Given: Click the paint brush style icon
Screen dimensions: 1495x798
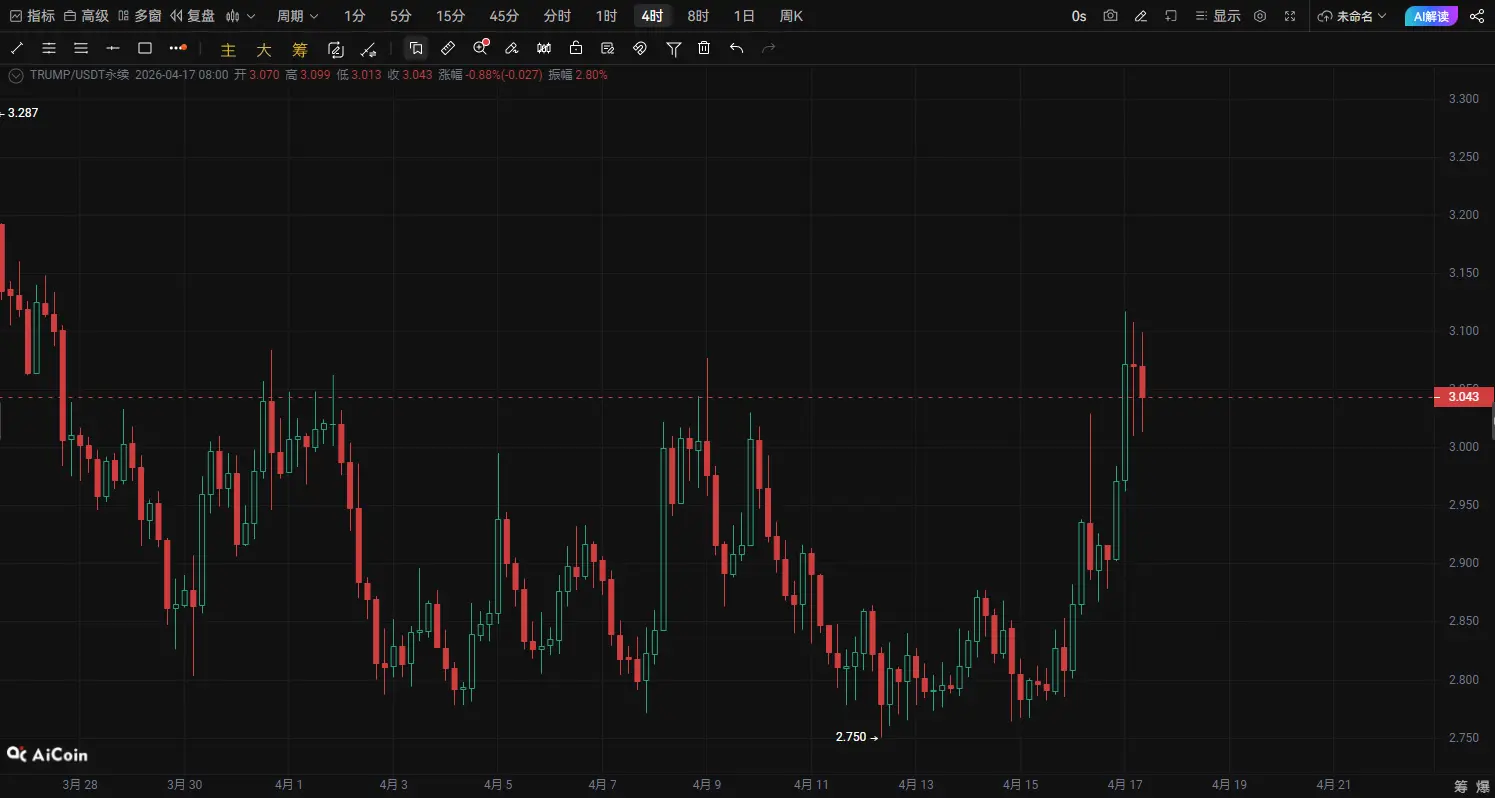Looking at the screenshot, I should (512, 48).
